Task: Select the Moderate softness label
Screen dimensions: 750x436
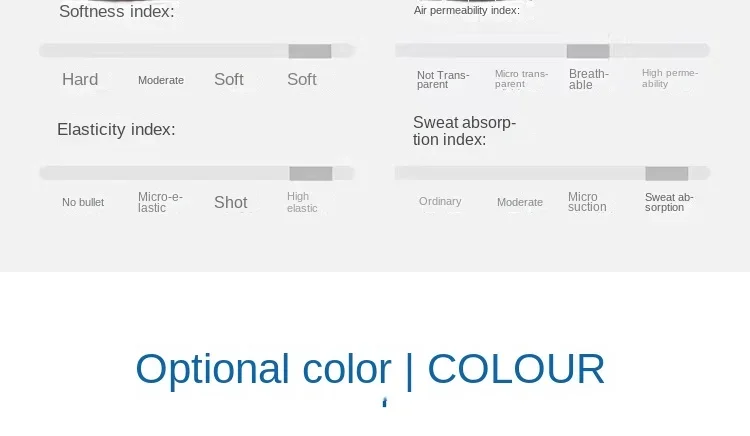Action: pyautogui.click(x=161, y=80)
